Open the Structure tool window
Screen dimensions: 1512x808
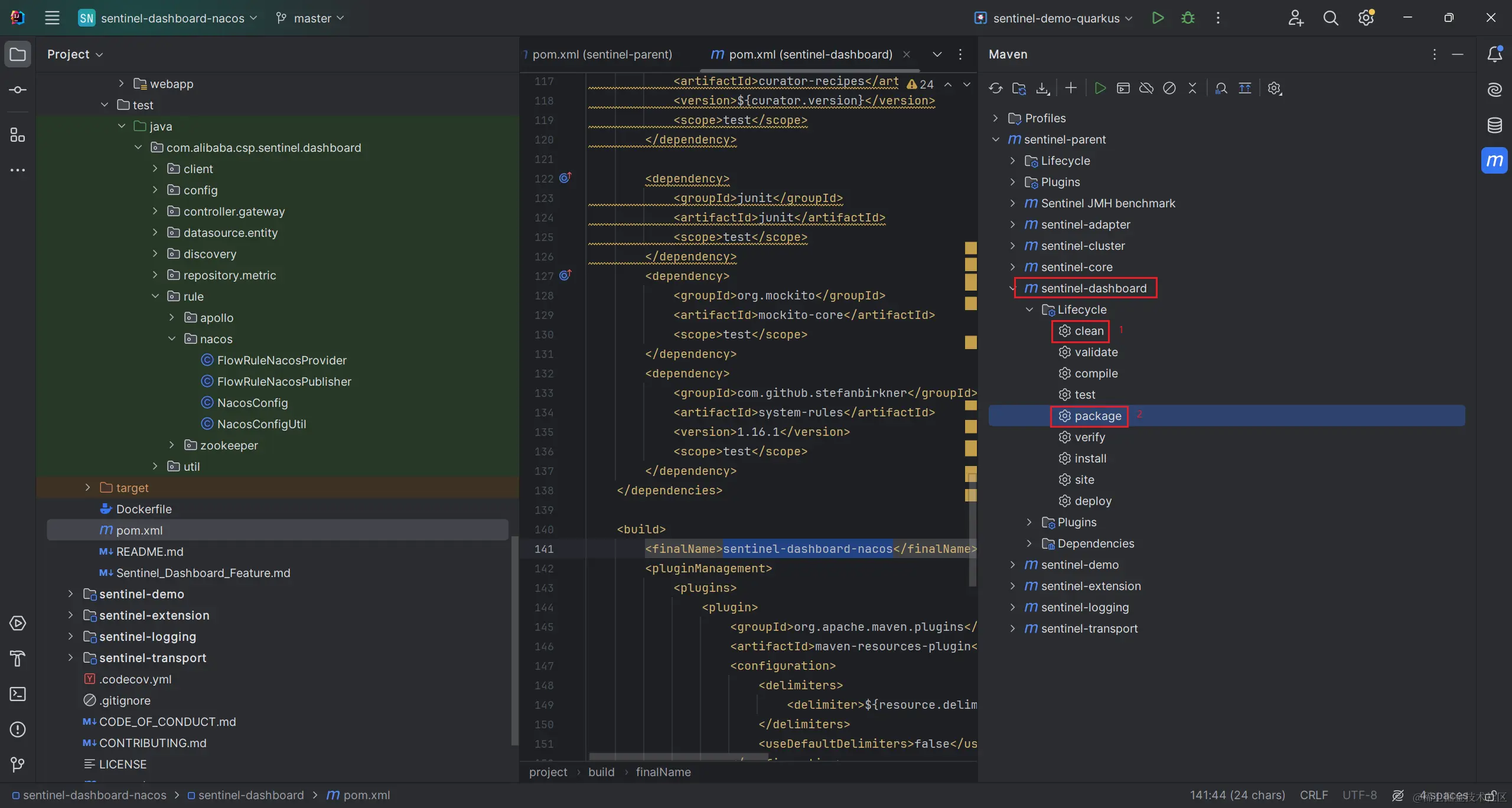(x=18, y=135)
